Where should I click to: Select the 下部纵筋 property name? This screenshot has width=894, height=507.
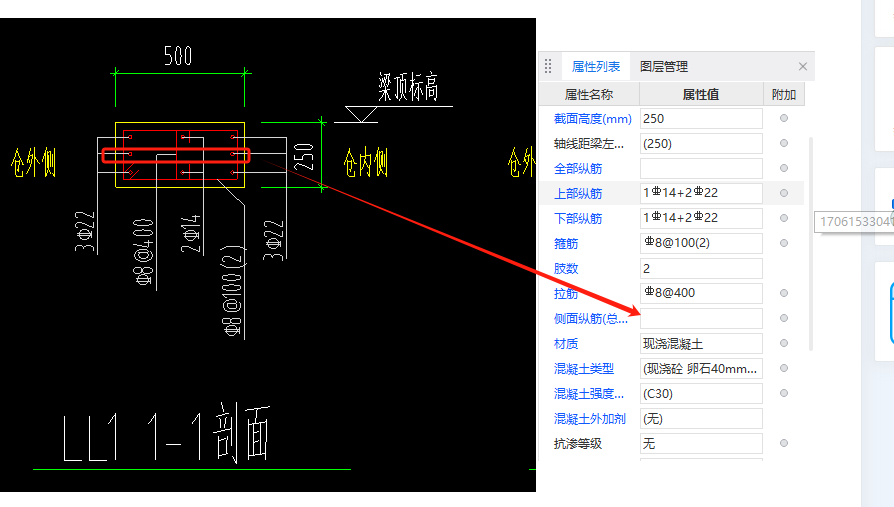(578, 218)
